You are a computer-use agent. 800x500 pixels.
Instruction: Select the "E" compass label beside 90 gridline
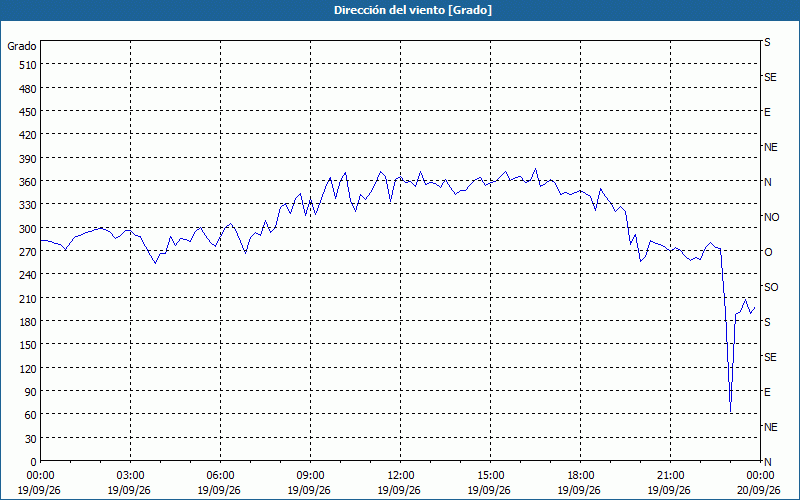(767, 392)
